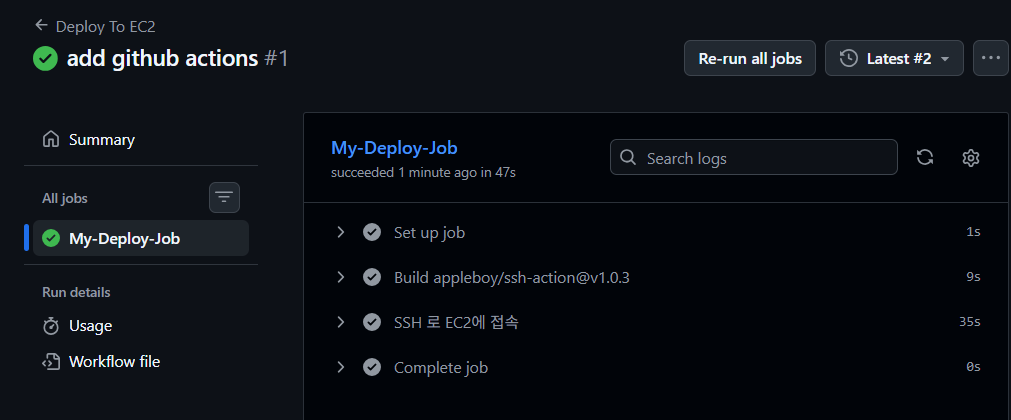The height and width of the screenshot is (420, 1011).
Task: Click the green check icon on sidebar My-Deploy-Job
Action: click(51, 238)
